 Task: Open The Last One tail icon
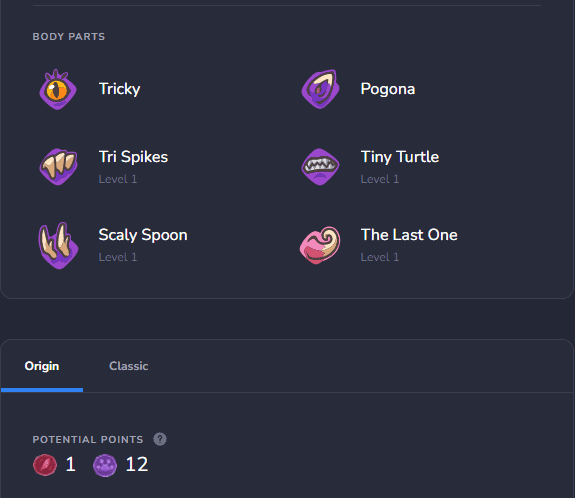coord(320,245)
